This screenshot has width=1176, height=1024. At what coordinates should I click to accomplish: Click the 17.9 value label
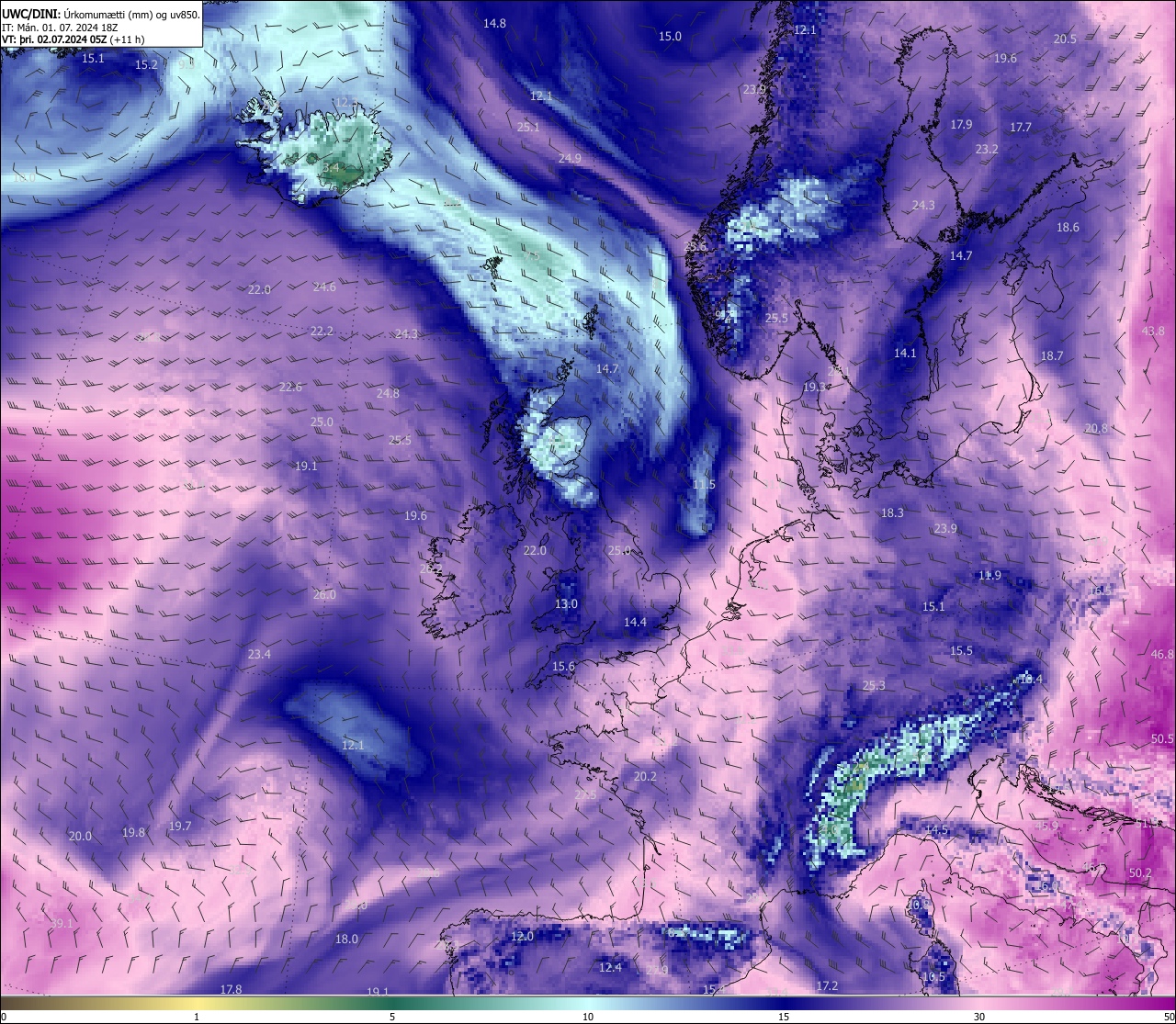coord(961,124)
